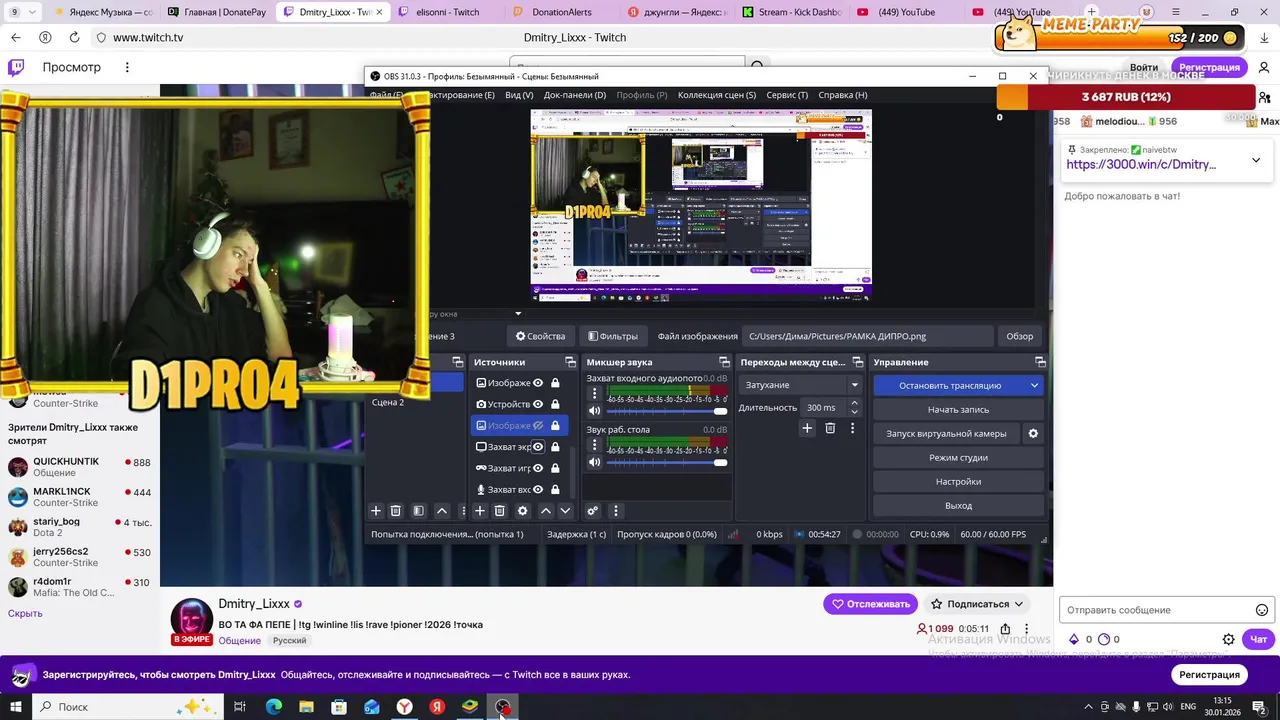Unlock the Захват игр source lock
The height and width of the screenshot is (720, 1280).
pyautogui.click(x=555, y=468)
